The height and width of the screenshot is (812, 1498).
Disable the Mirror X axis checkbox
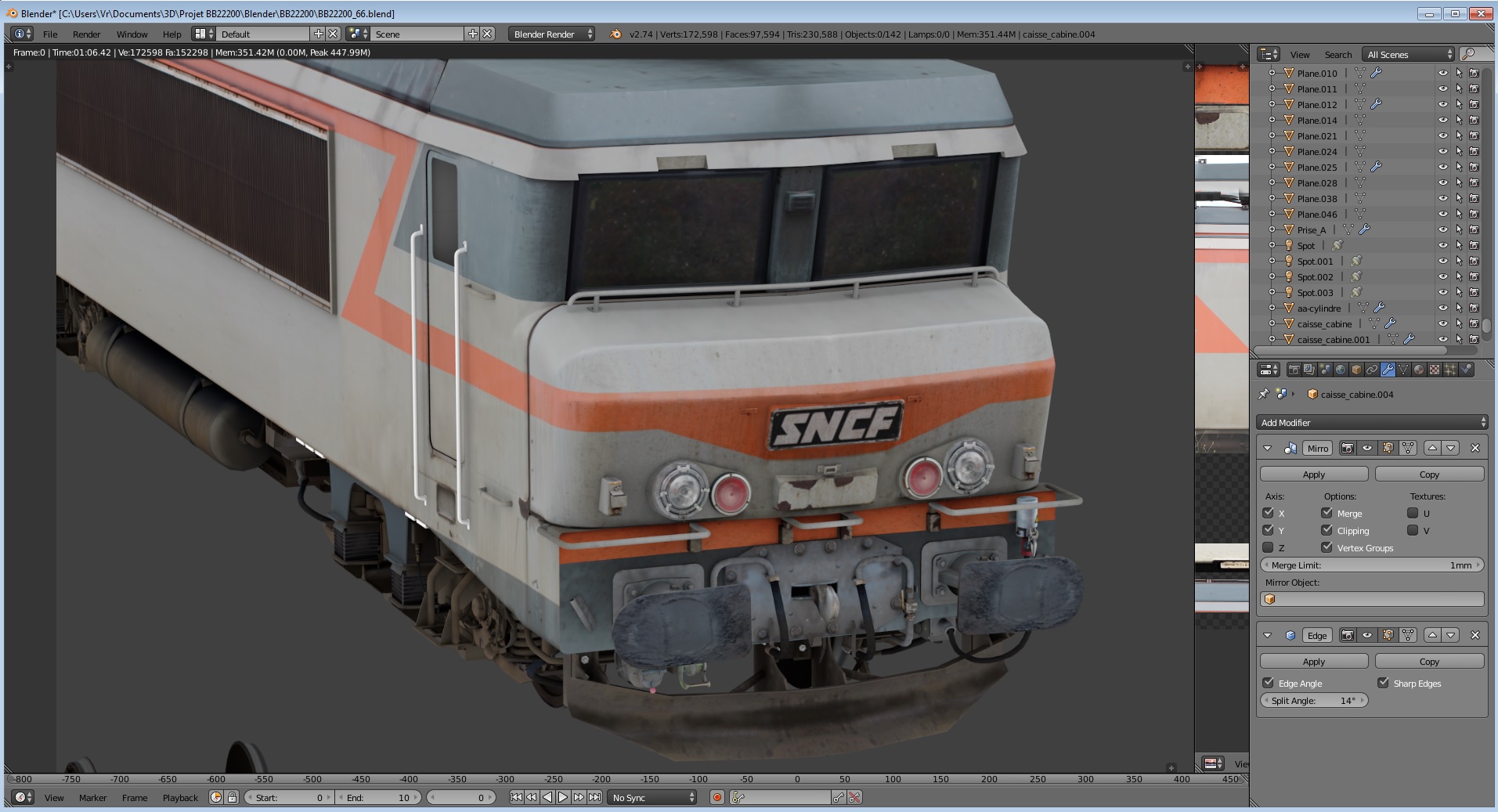(1269, 513)
